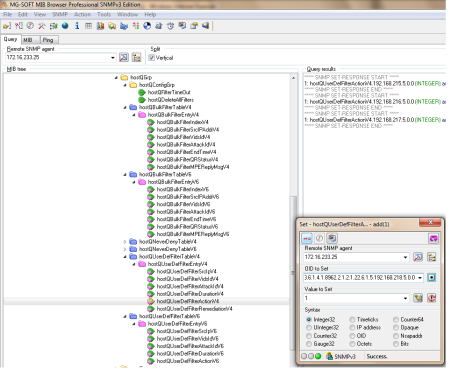Collapse the hostQBulkFilterTableV4 node

point(125,107)
